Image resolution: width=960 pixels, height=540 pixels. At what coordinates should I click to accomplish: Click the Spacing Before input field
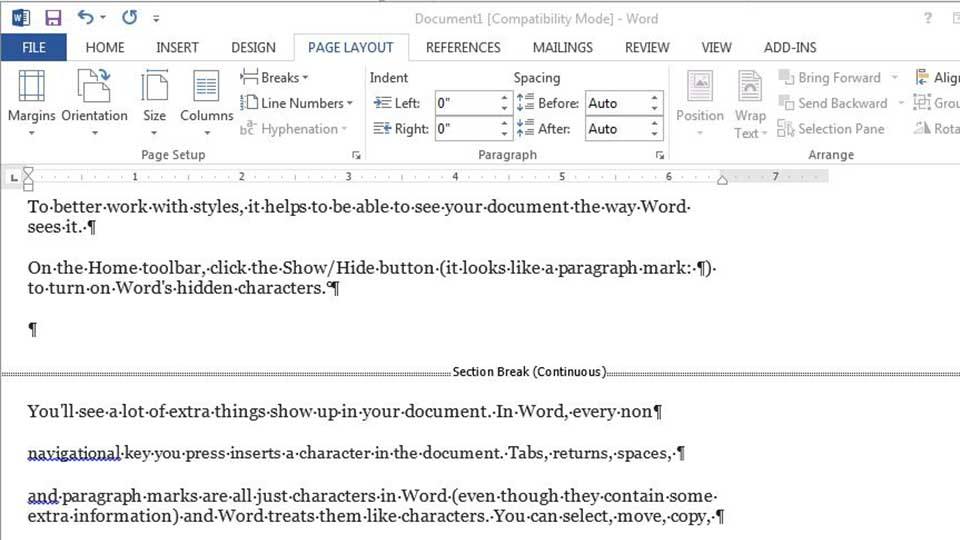(x=614, y=103)
